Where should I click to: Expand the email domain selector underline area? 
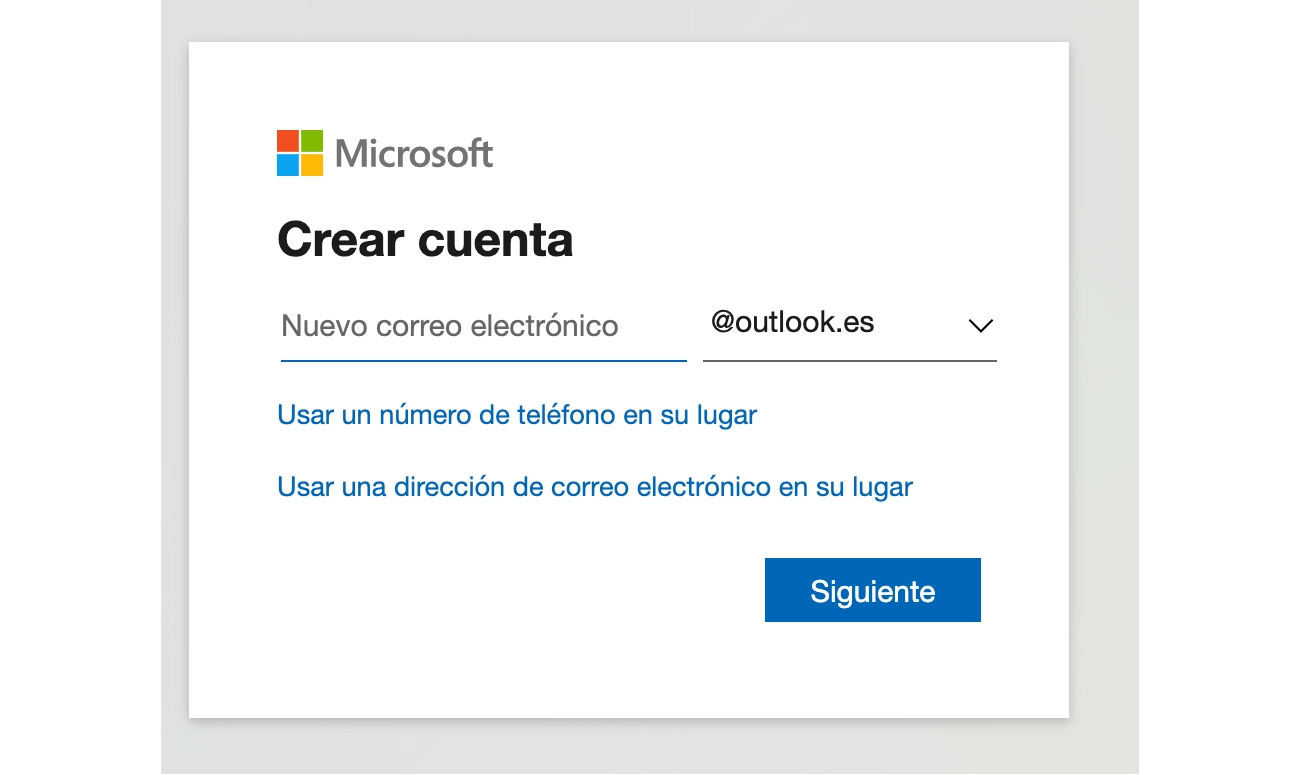(x=850, y=360)
